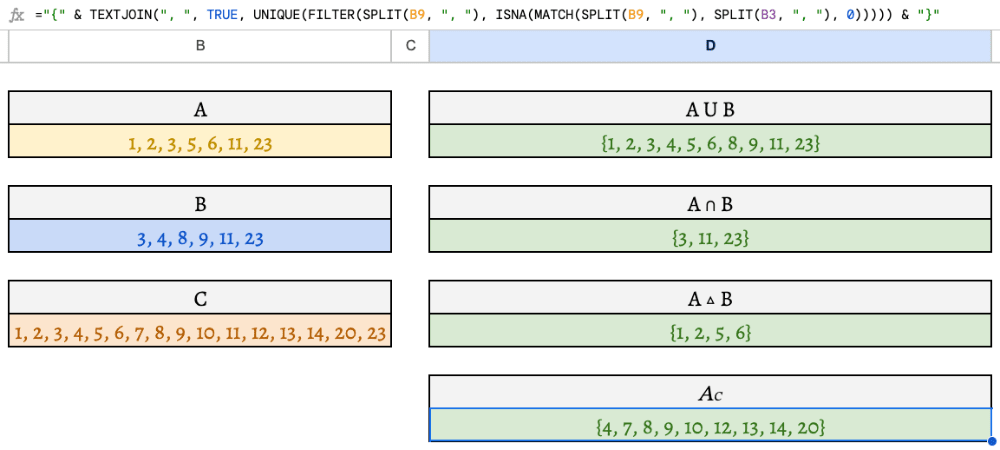
Task: Click the A ∩ B heading cell
Action: pyautogui.click(x=710, y=203)
